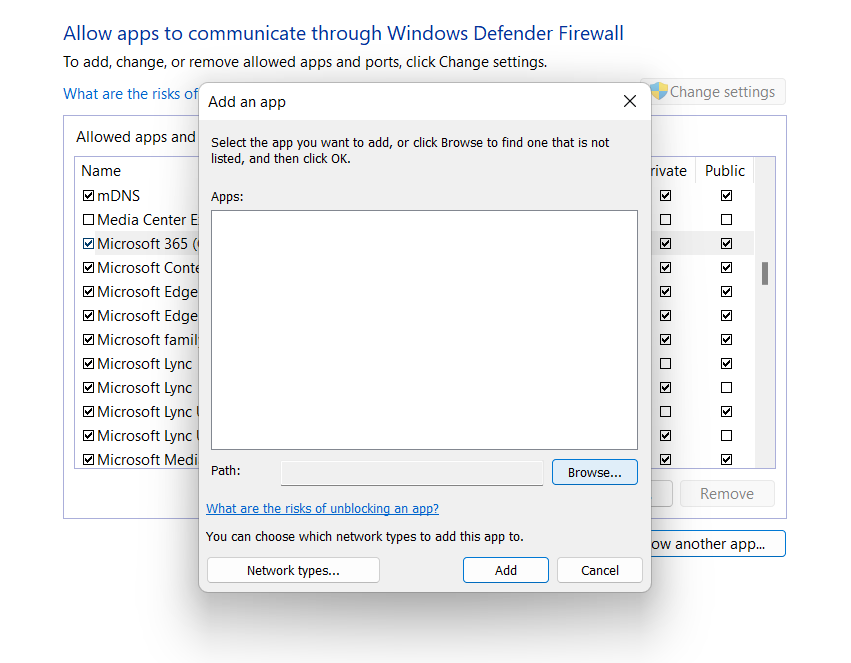The image size is (851, 663).
Task: Open 'What are the risks of unblocking an app?' link
Action: 322,508
